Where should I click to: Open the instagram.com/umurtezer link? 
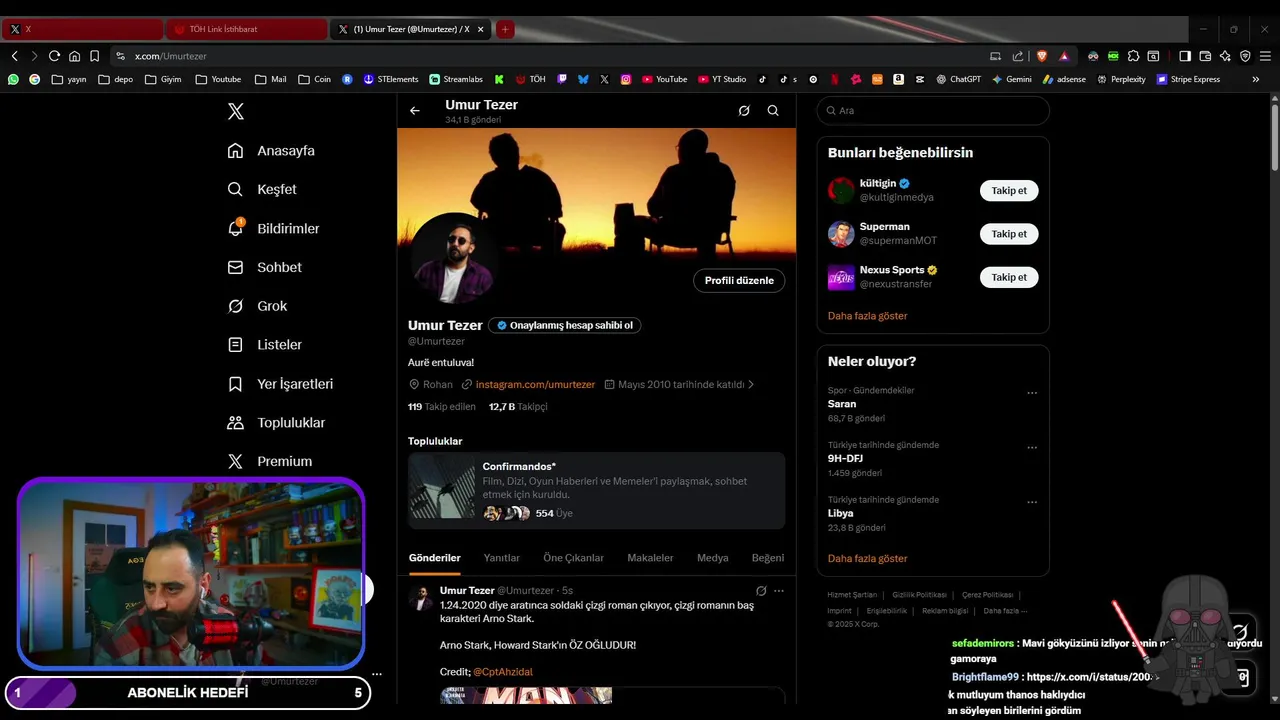pyautogui.click(x=535, y=384)
